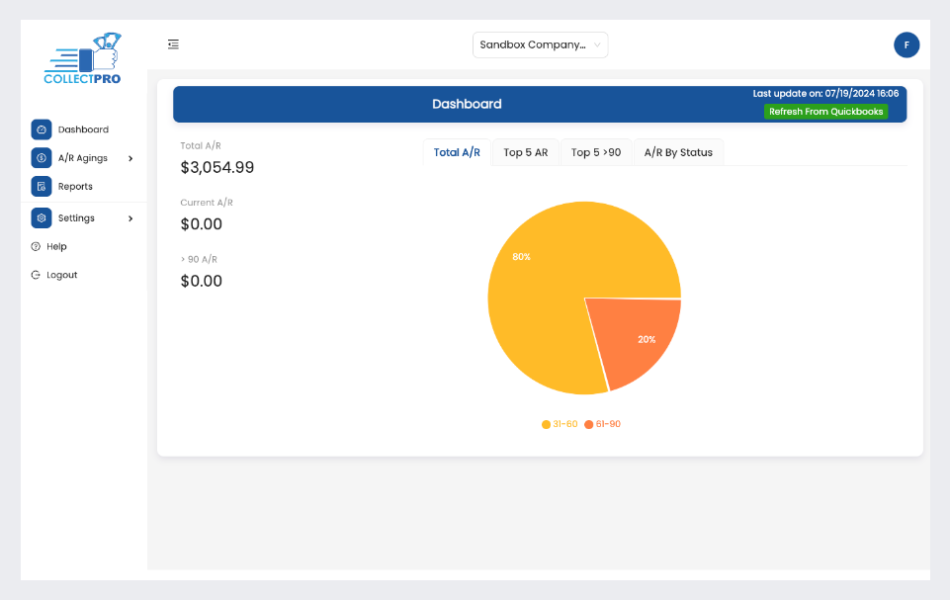The height and width of the screenshot is (600, 950).
Task: Click the Reports icon in sidebar
Action: coord(41,186)
